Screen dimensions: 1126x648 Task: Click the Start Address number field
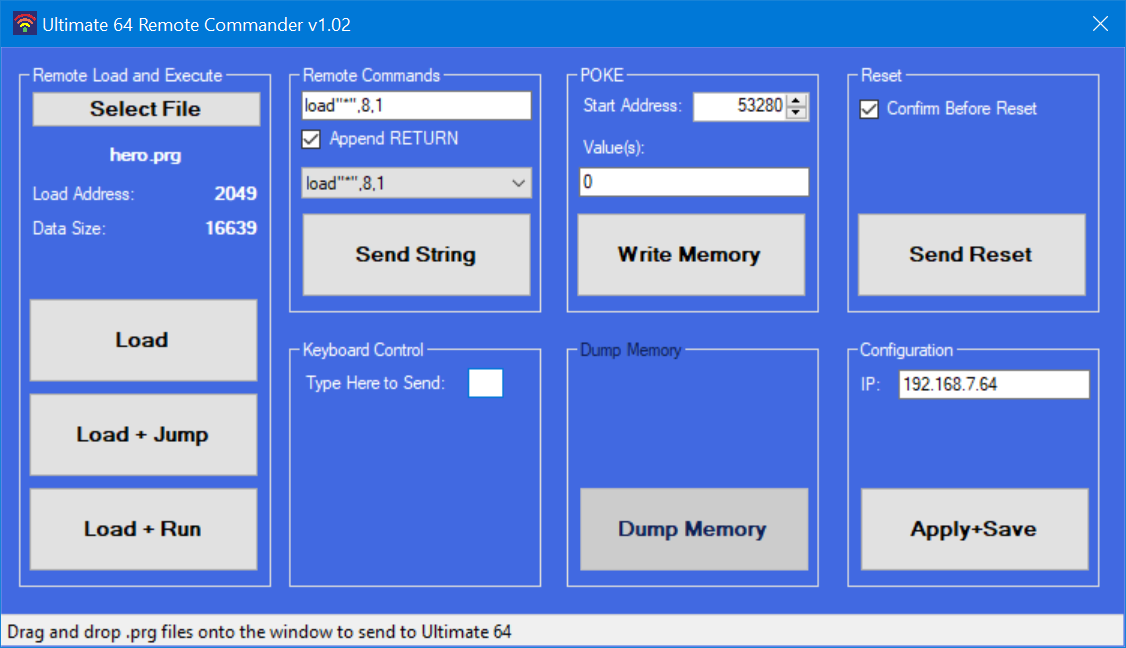pos(740,106)
